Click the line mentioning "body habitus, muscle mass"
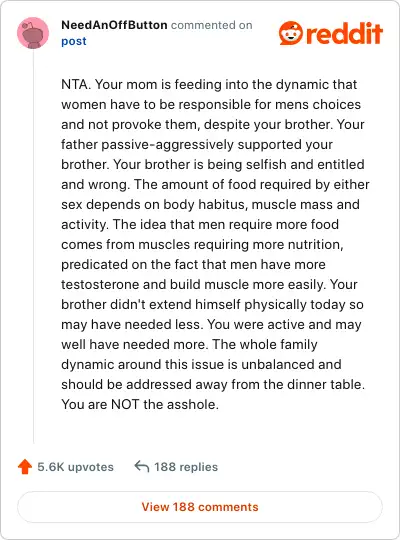Viewport: 400px width, 540px height. click(x=211, y=205)
